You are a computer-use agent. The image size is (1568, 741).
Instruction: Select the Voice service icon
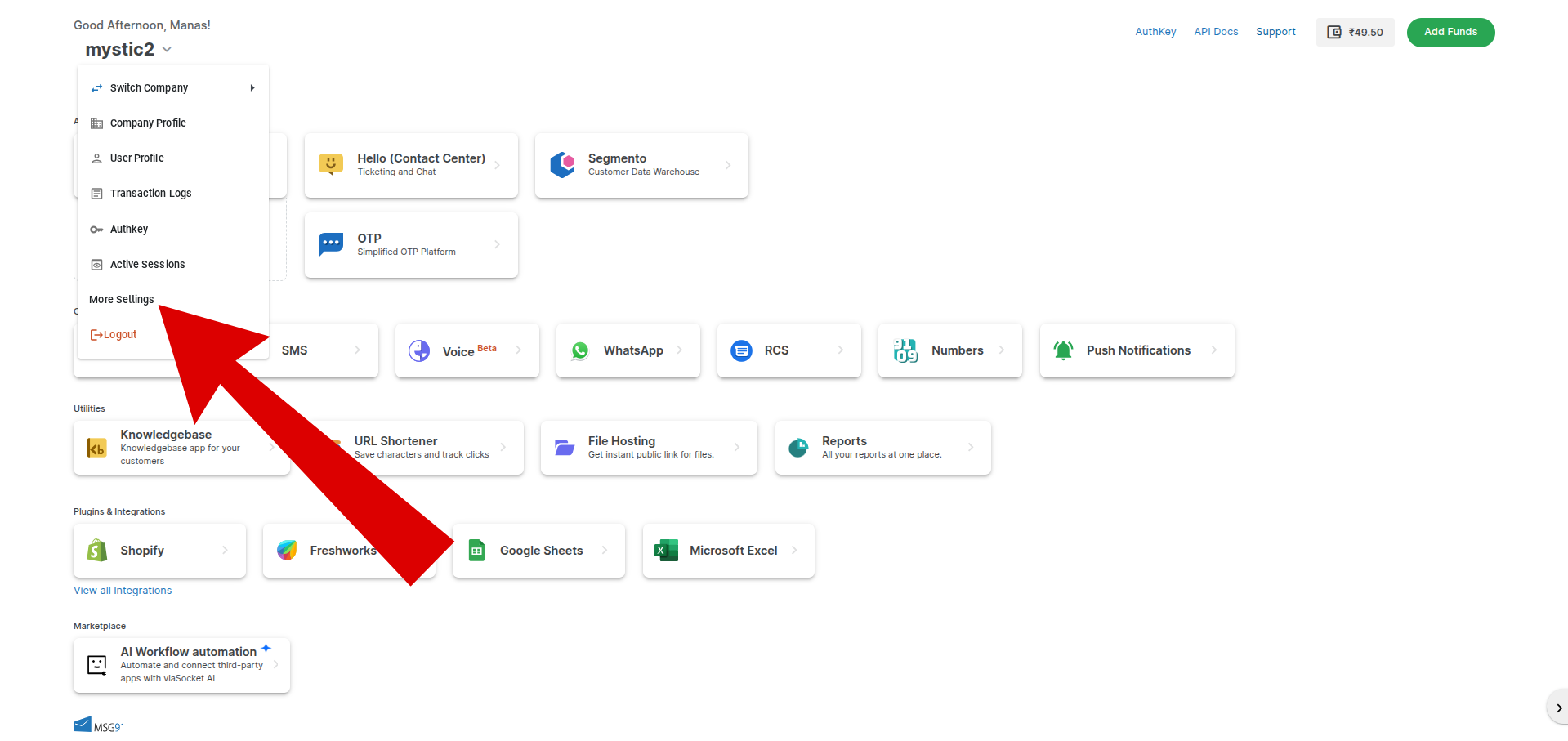[x=419, y=350]
